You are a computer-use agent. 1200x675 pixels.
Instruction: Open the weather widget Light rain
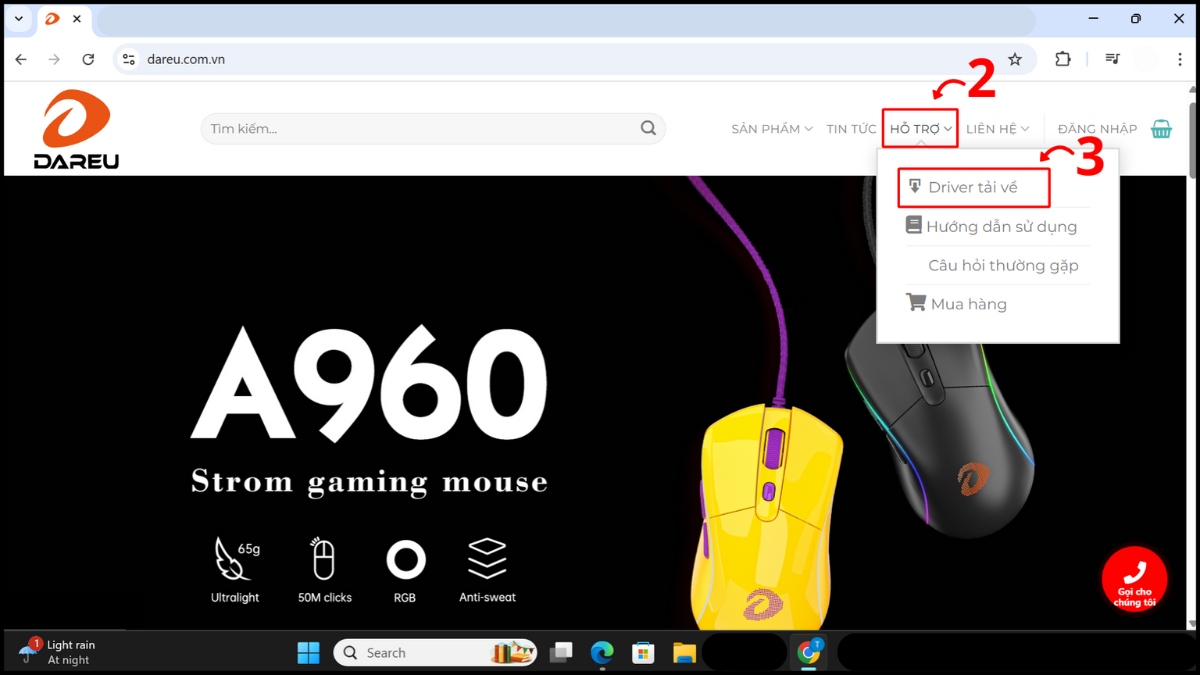click(x=58, y=652)
